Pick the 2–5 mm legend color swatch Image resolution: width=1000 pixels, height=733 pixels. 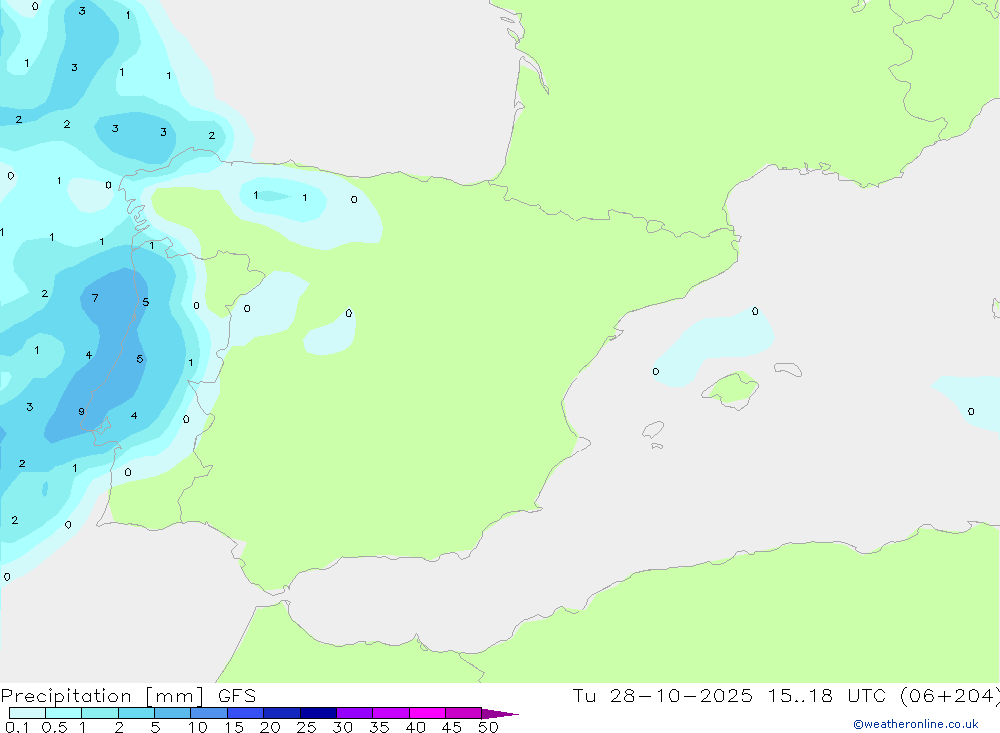pyautogui.click(x=136, y=713)
